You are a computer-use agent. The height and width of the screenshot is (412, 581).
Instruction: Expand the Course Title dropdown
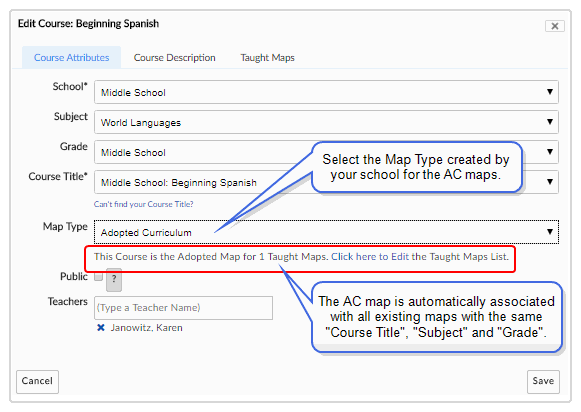326,182
